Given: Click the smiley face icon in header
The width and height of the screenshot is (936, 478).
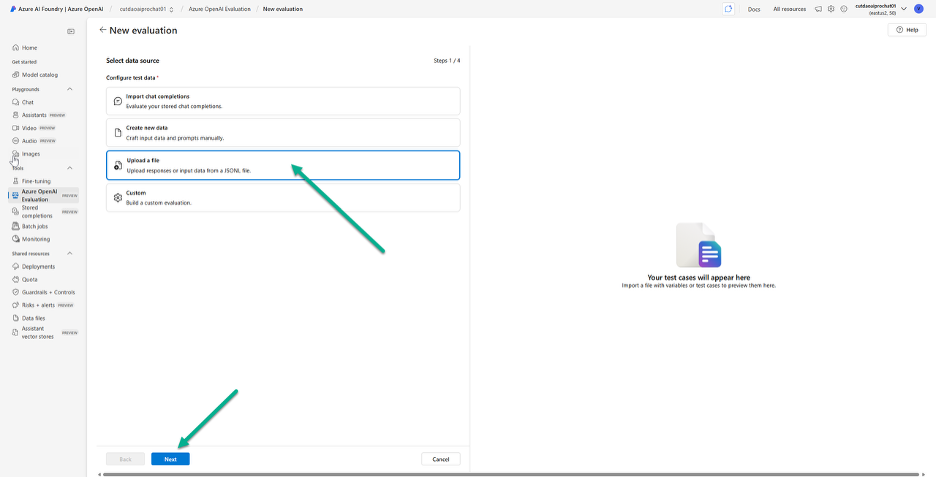Looking at the screenshot, I should tap(843, 9).
